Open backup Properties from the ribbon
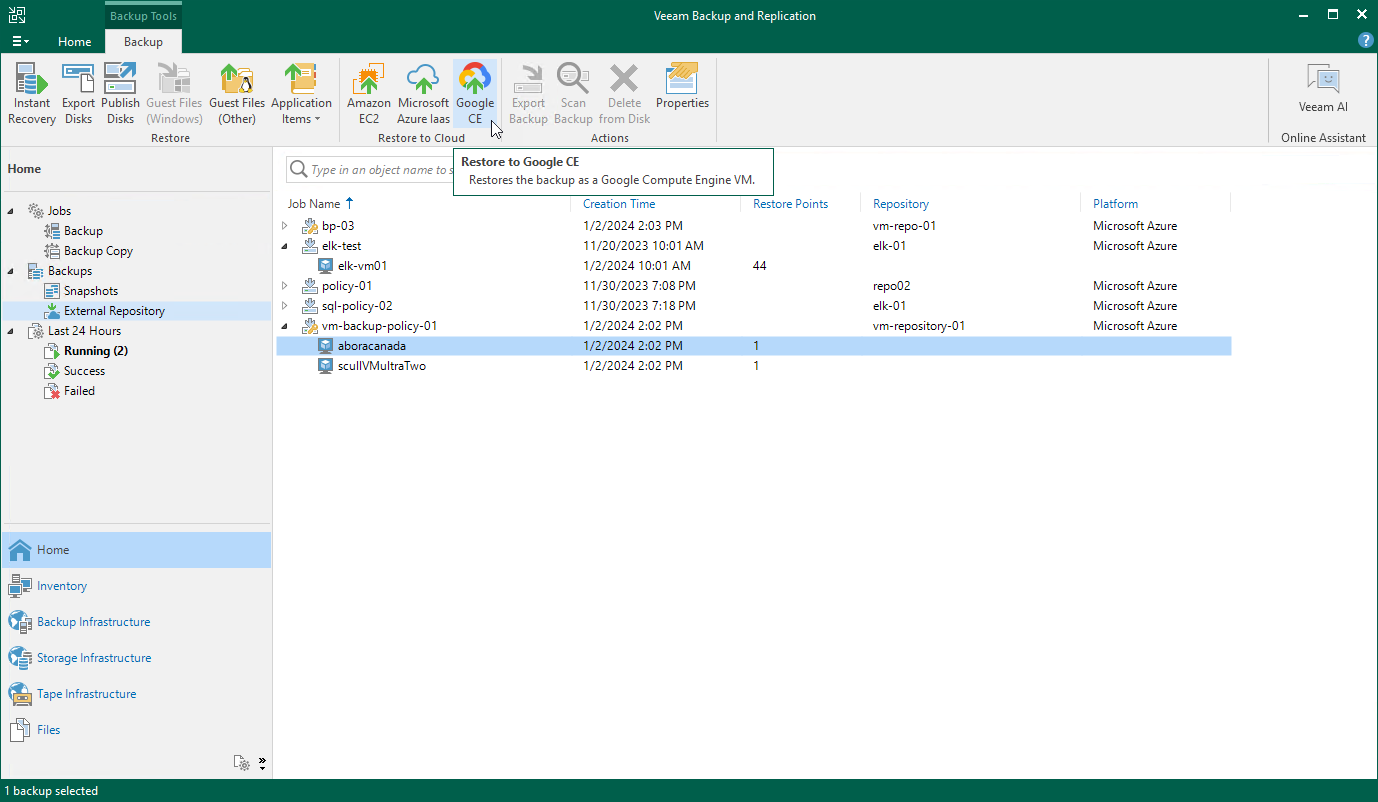1378x802 pixels. click(x=682, y=87)
